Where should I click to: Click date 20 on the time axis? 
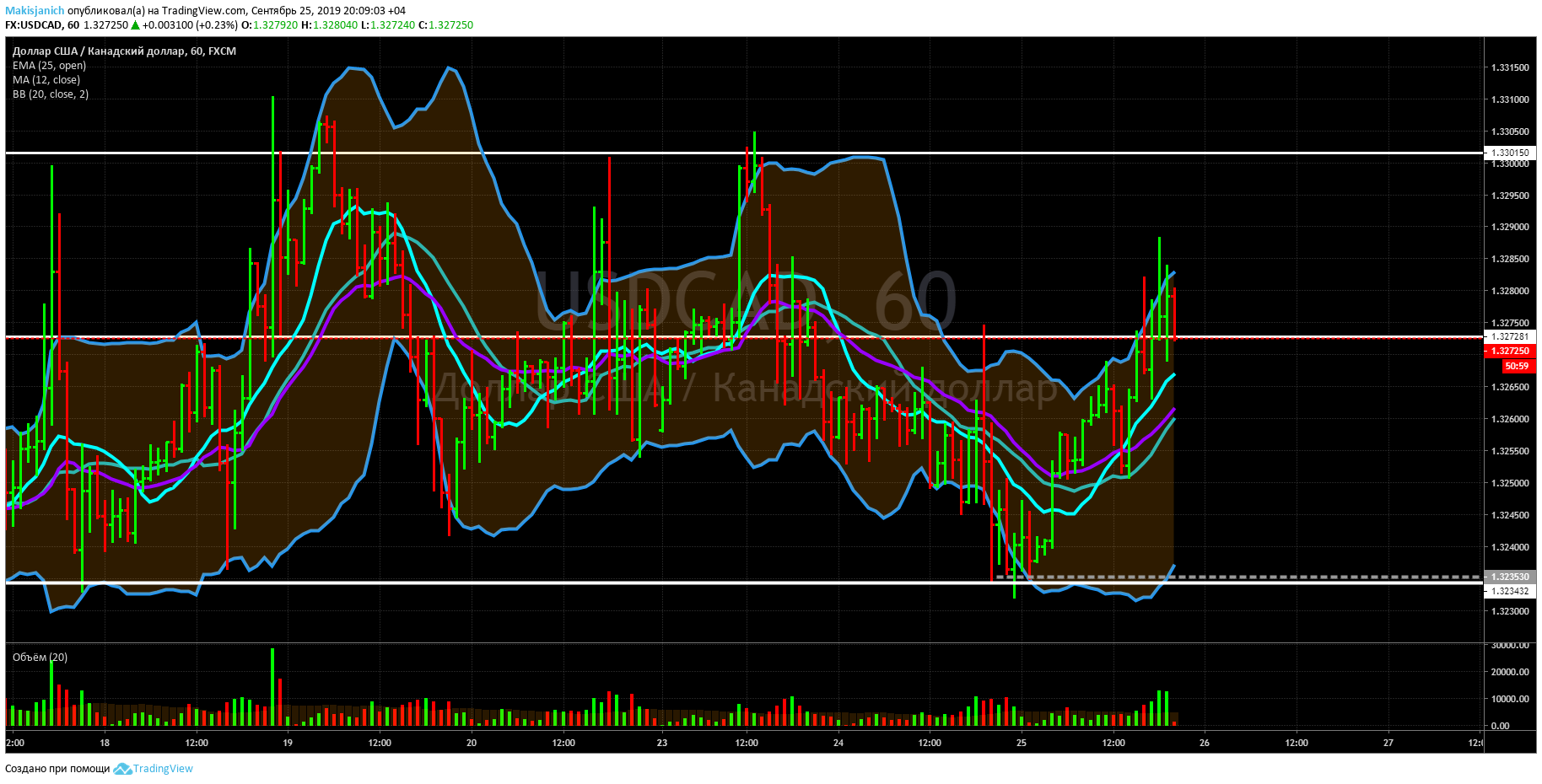click(x=472, y=743)
